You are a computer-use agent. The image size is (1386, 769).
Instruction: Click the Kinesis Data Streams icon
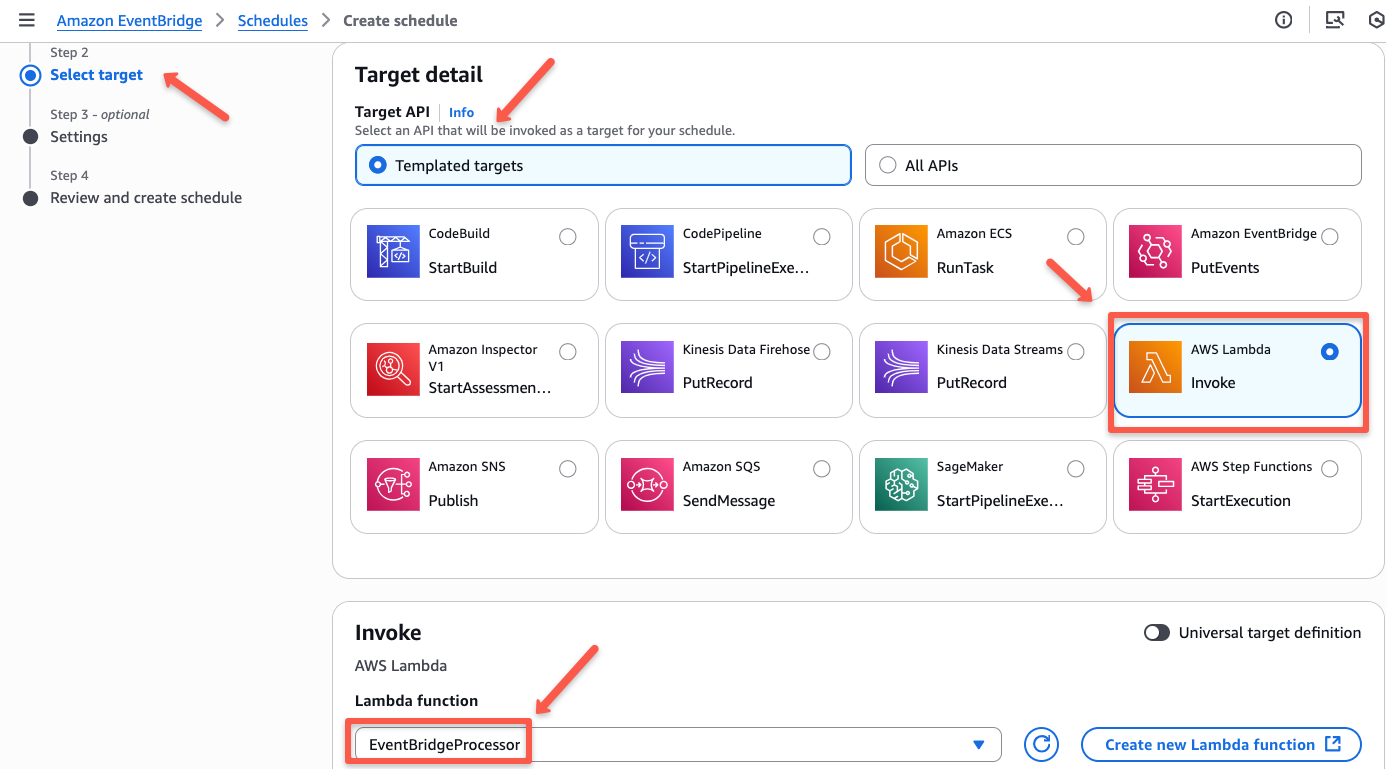[x=901, y=367]
